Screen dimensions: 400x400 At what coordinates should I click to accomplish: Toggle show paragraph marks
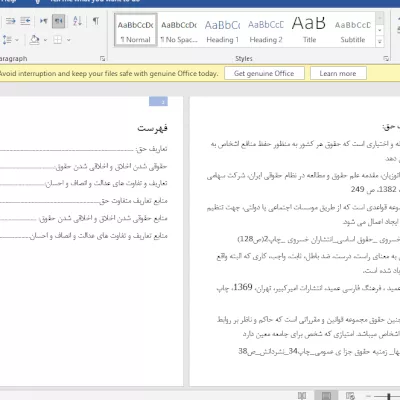96,21
